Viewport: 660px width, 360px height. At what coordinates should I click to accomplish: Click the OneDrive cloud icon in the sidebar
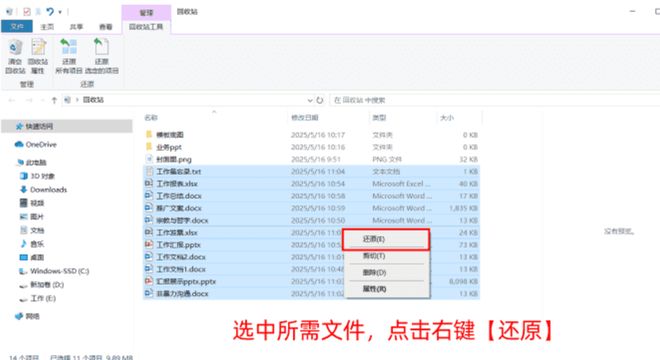tap(19, 144)
